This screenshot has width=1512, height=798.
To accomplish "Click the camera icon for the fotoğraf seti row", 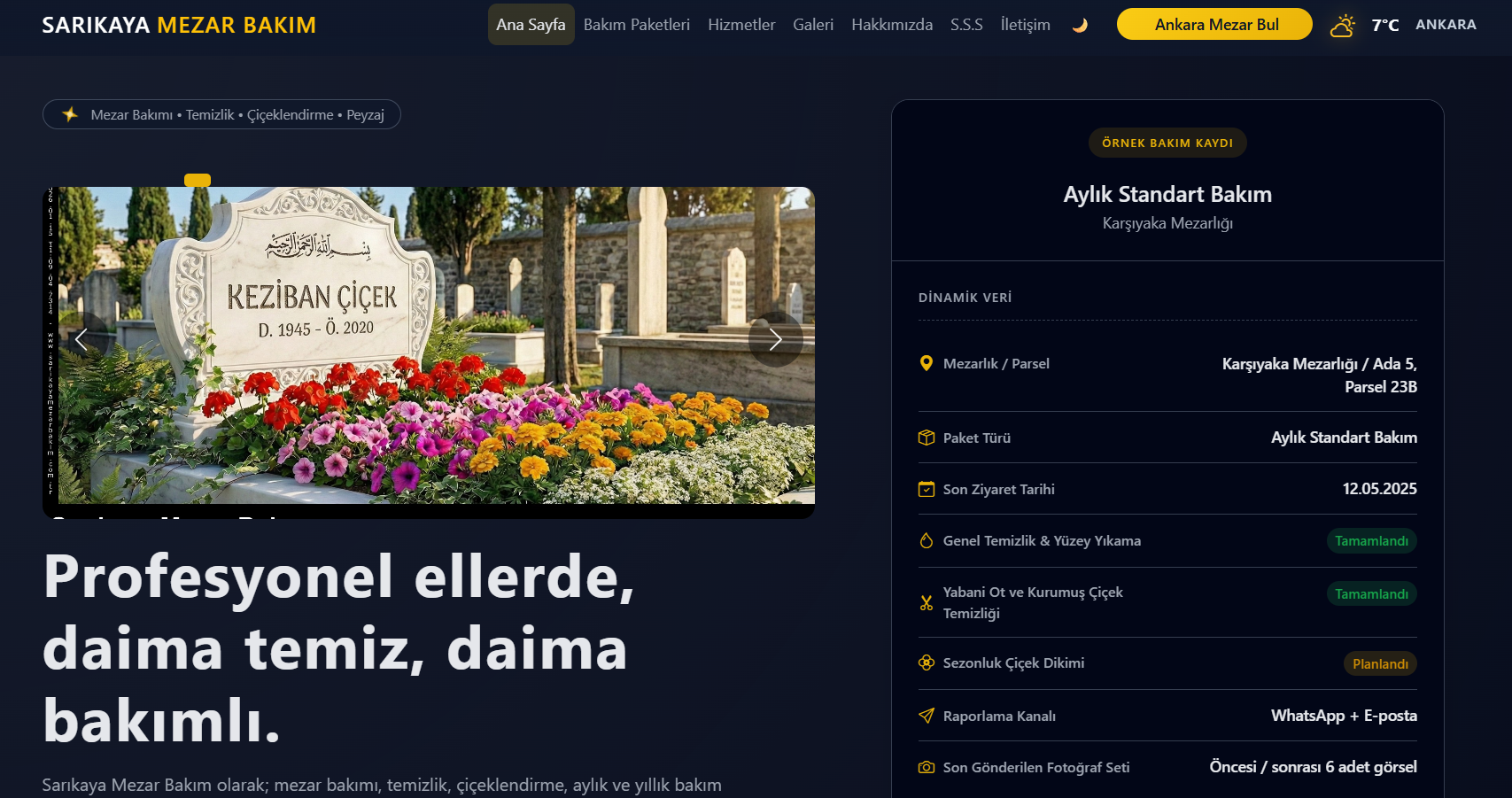I will pyautogui.click(x=926, y=767).
